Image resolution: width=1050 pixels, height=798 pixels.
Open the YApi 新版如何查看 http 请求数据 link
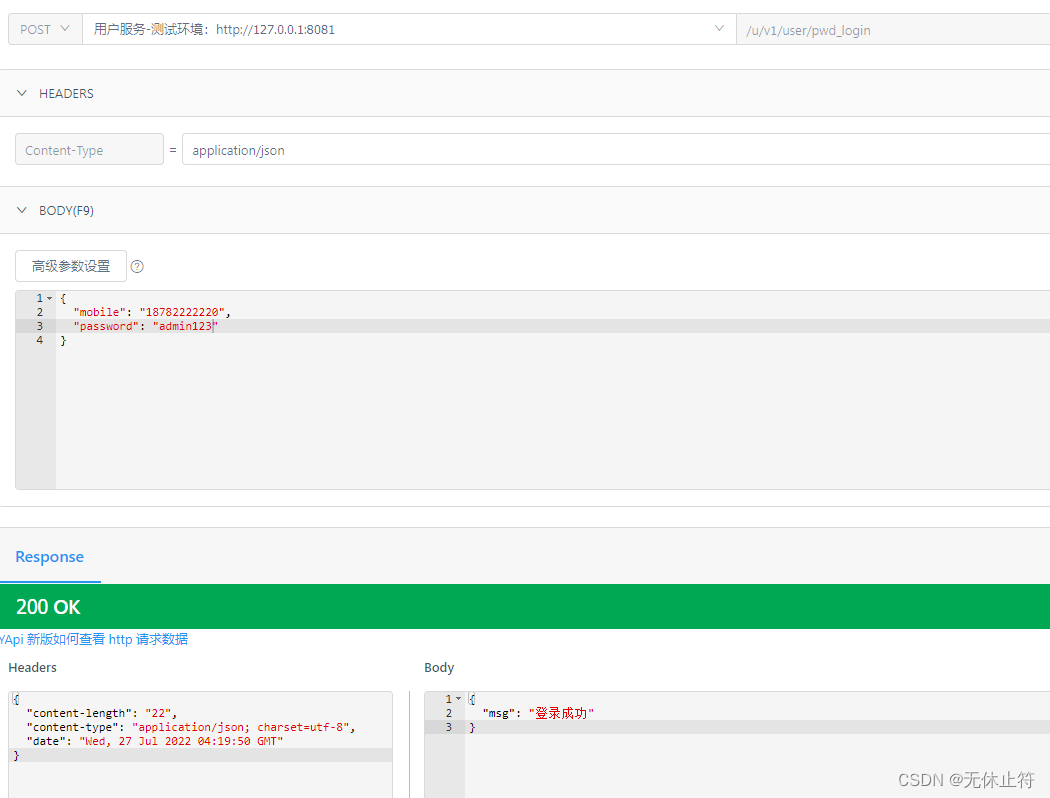point(94,639)
